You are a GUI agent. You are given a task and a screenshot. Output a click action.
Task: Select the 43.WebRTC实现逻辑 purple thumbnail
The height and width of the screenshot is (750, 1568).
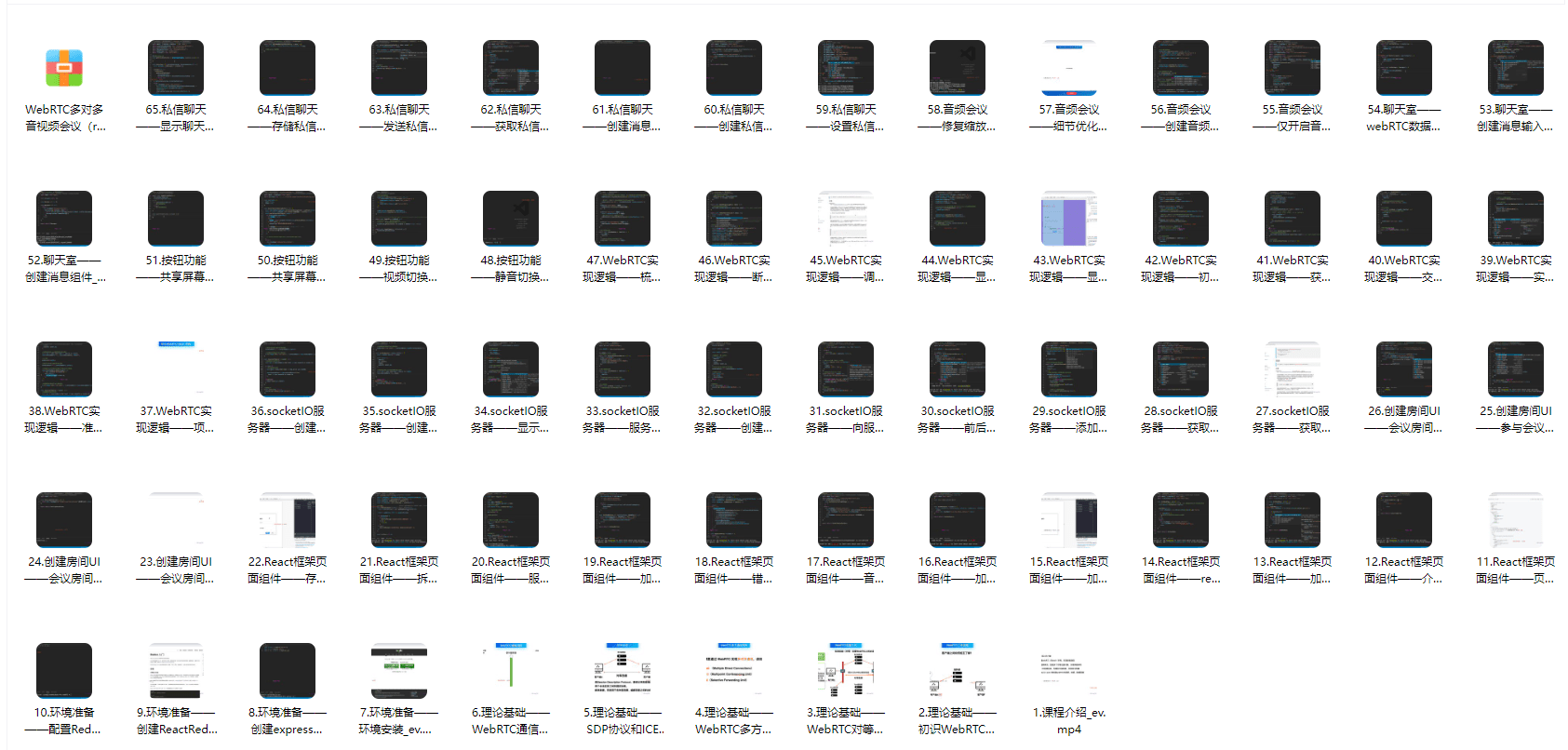click(1068, 219)
